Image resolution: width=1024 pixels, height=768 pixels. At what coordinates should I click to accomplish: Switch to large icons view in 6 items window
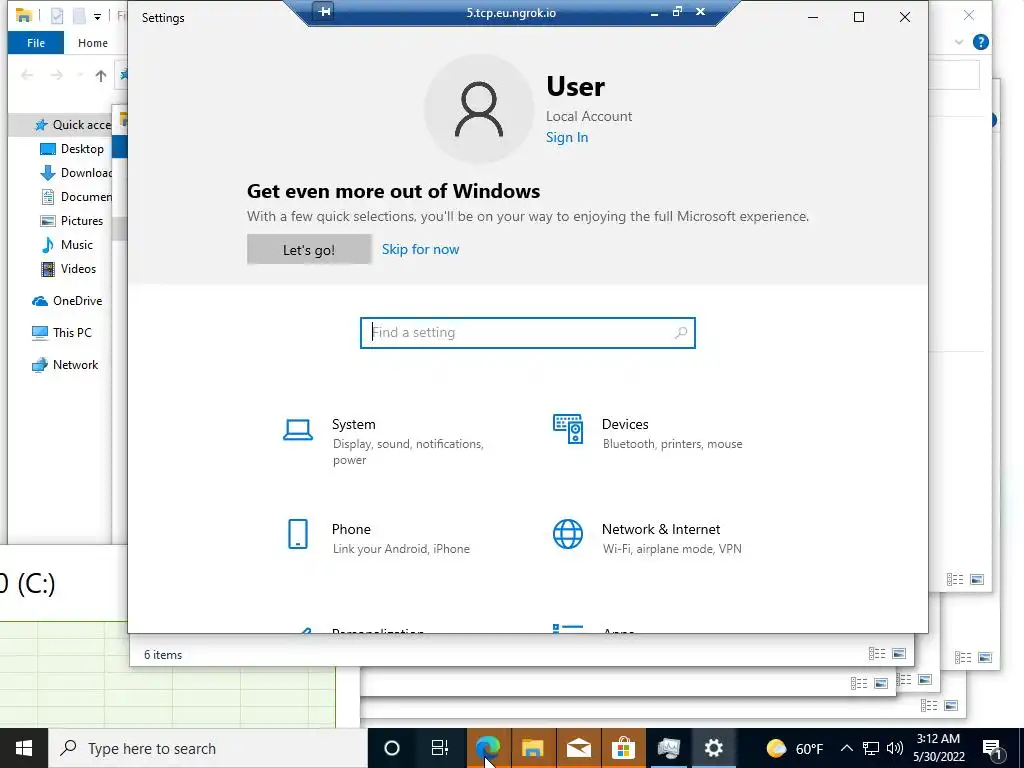tap(899, 653)
